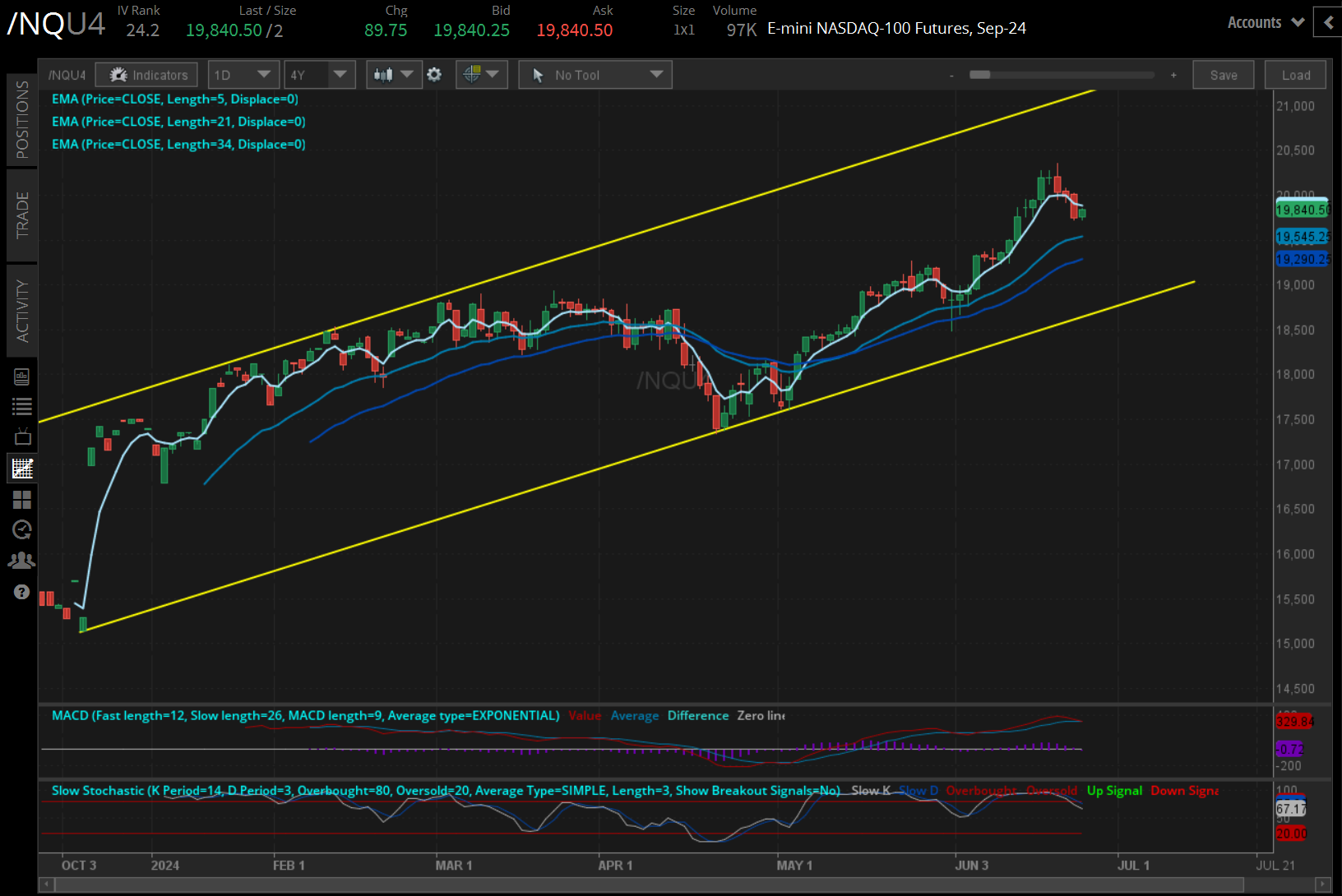This screenshot has width=1342, height=896.
Task: Click the scrollbar right arrow at bottom
Action: (1323, 884)
